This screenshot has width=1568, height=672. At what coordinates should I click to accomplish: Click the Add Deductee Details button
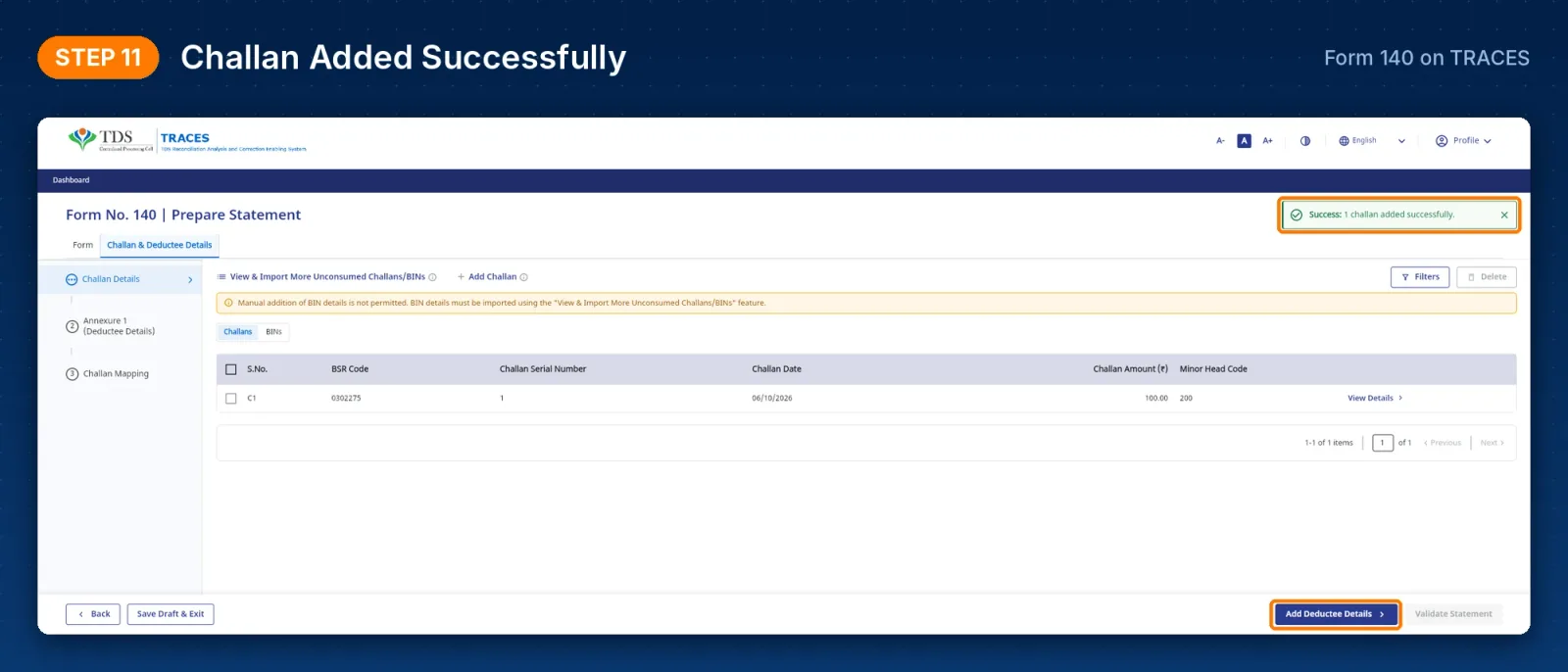pyautogui.click(x=1336, y=614)
